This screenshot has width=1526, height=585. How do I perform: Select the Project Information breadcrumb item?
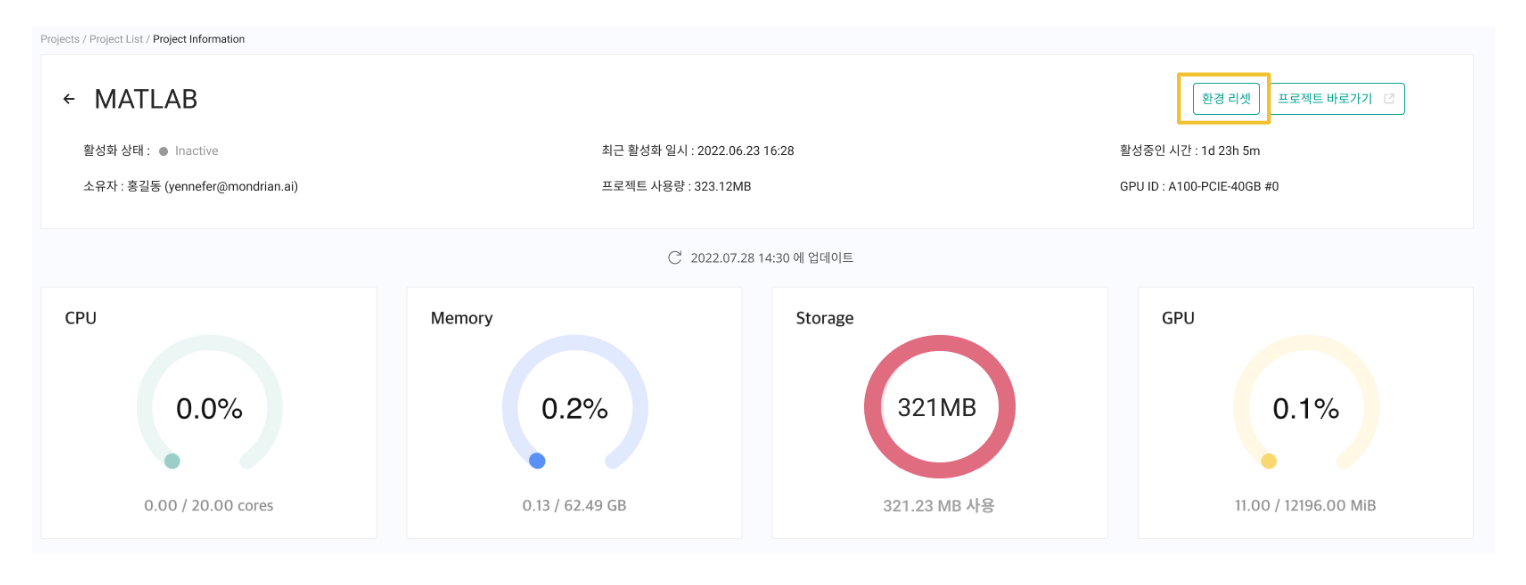(x=199, y=40)
